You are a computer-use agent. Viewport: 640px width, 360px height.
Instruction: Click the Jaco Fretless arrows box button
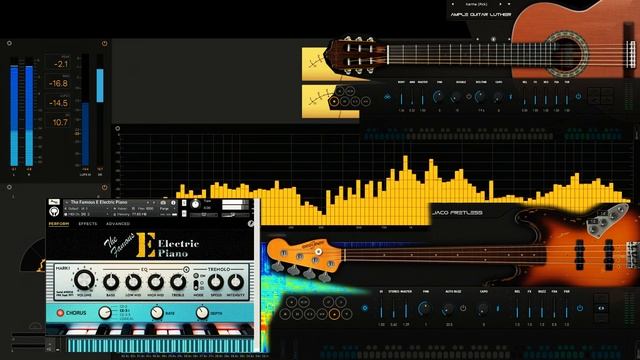[x=601, y=308]
